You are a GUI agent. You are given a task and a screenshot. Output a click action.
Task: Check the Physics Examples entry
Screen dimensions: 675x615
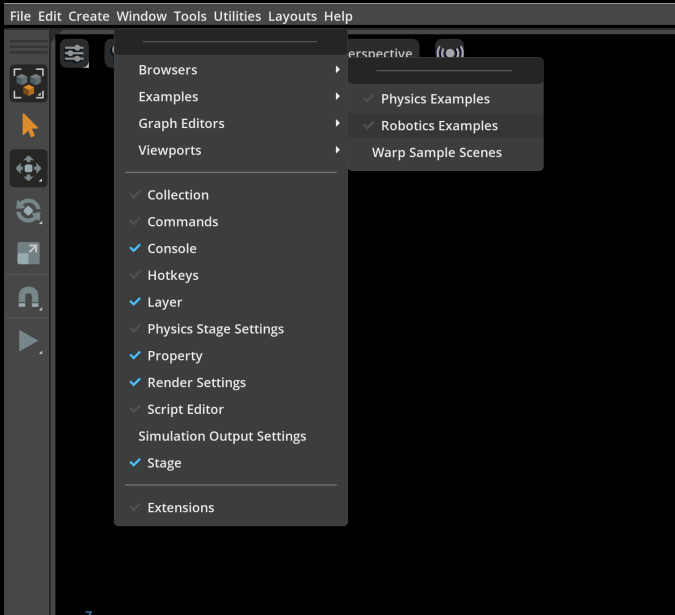click(x=435, y=99)
